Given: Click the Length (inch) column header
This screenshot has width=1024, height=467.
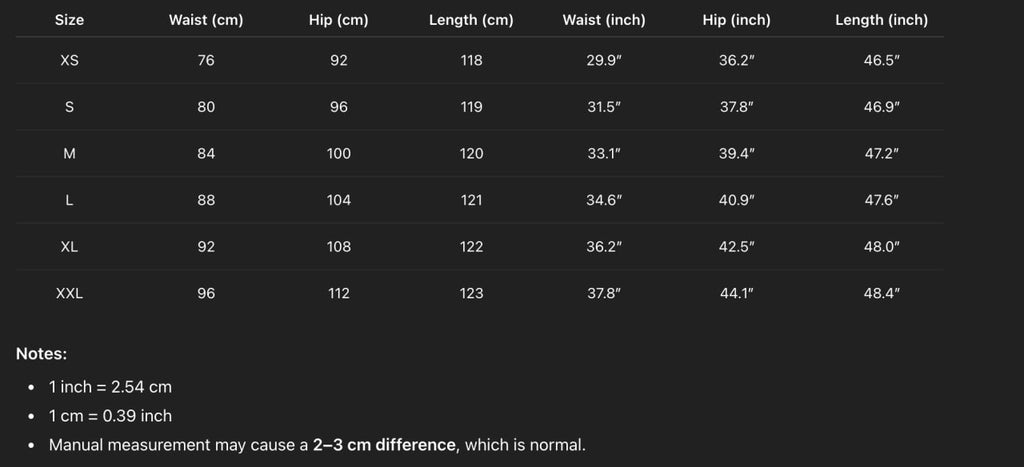Looking at the screenshot, I should [x=881, y=20].
